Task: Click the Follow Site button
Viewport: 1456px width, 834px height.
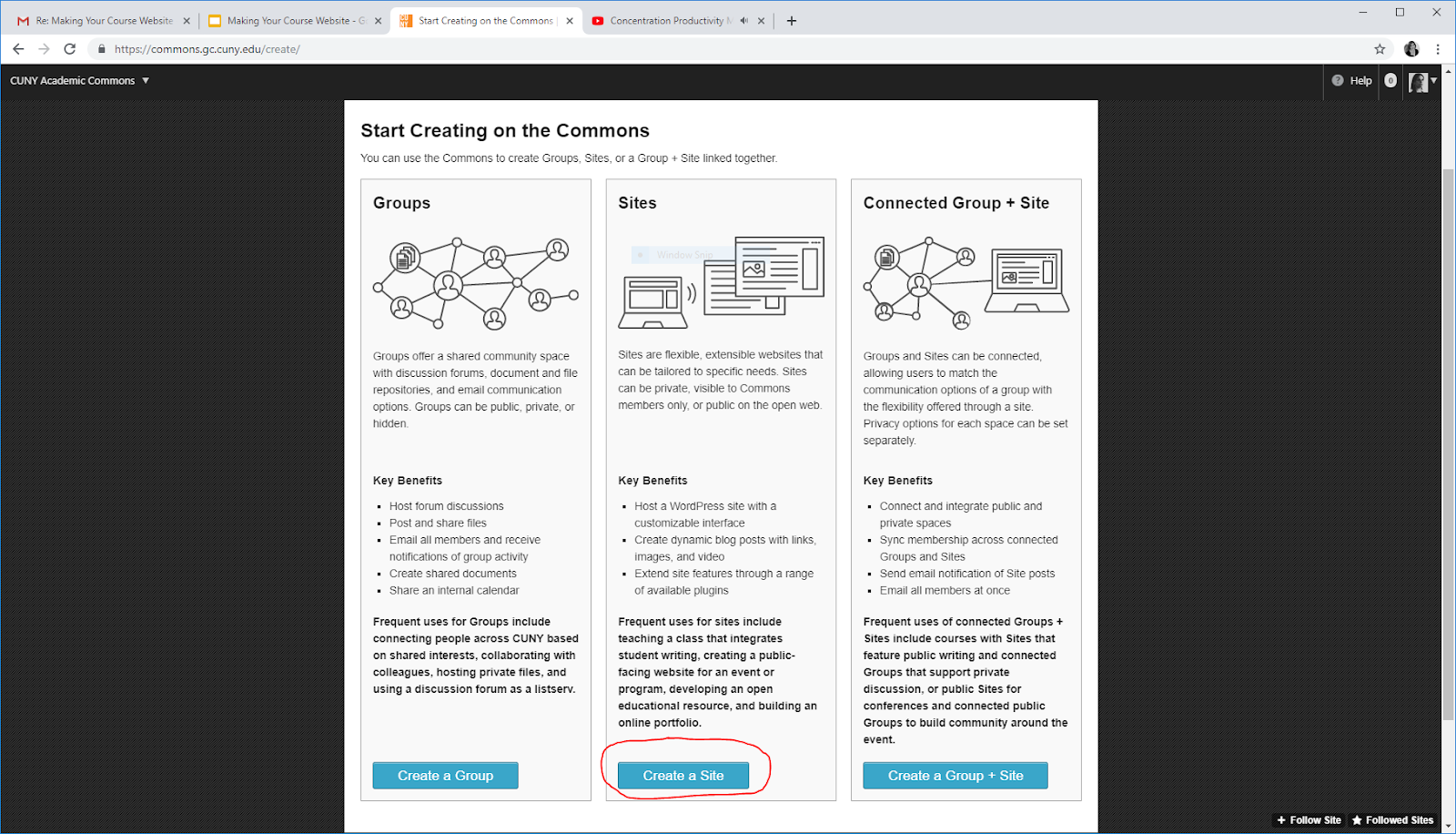Action: click(x=1309, y=820)
